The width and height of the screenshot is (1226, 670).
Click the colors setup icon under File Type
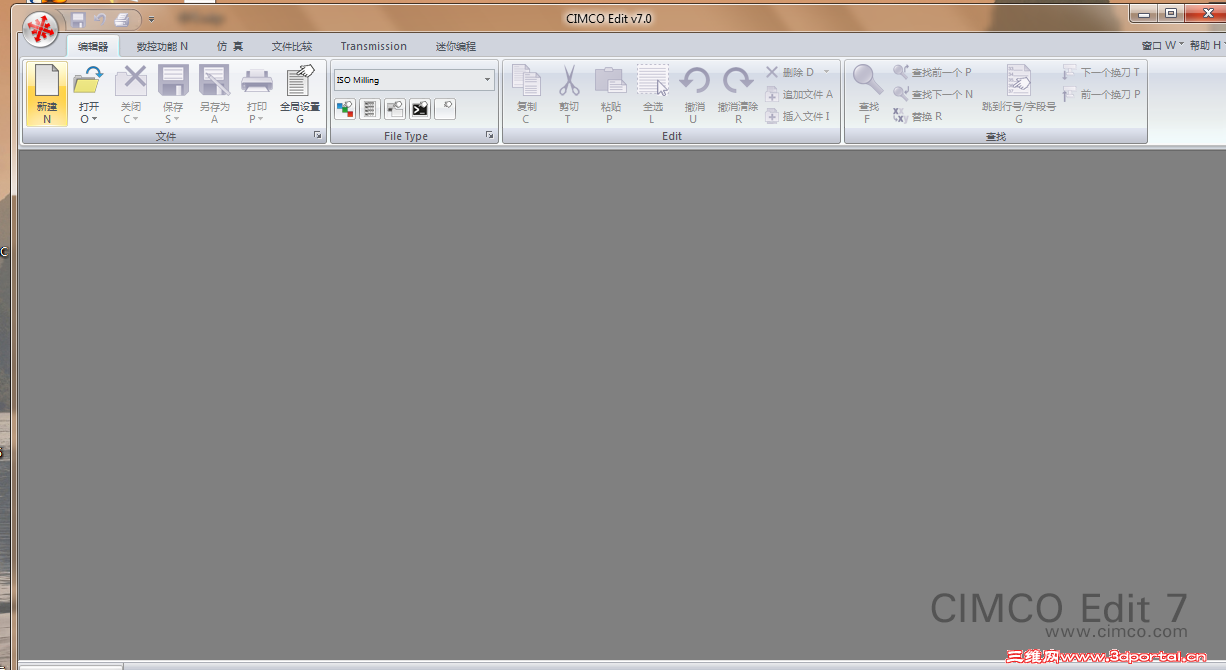point(344,109)
